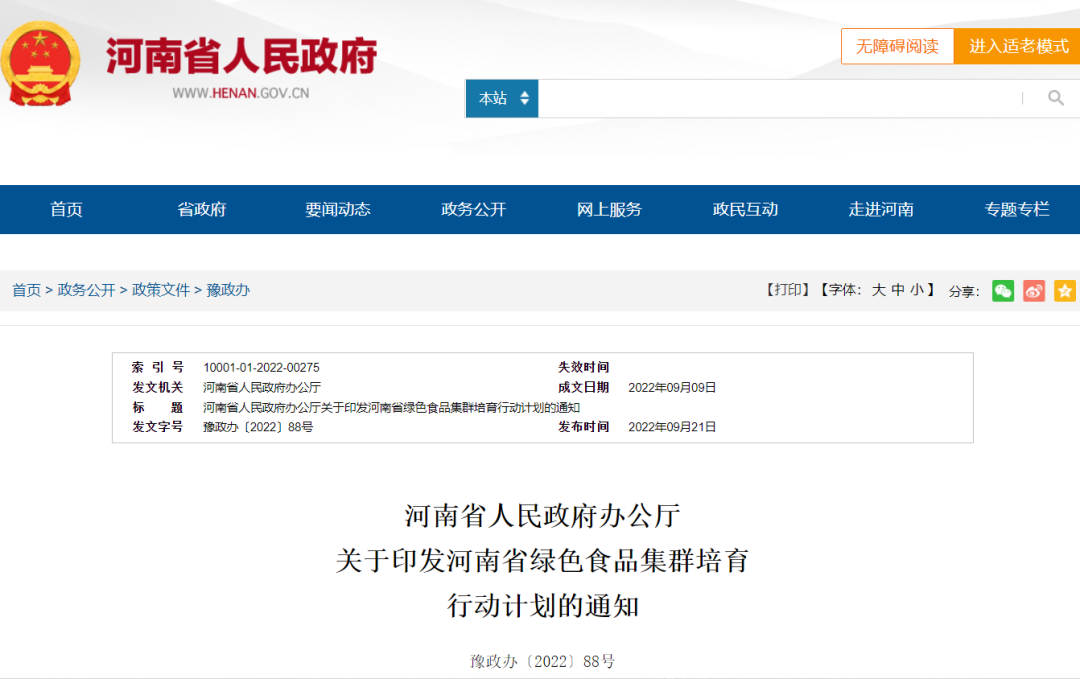Open the 专题专栏 navigation menu item
Image resolution: width=1080 pixels, height=679 pixels.
point(1017,209)
